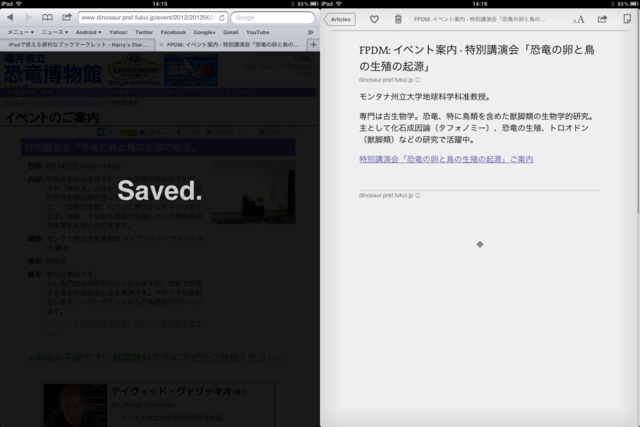The height and width of the screenshot is (427, 640).
Task: Open the Android bookmarks folder dropdown
Action: (x=88, y=32)
